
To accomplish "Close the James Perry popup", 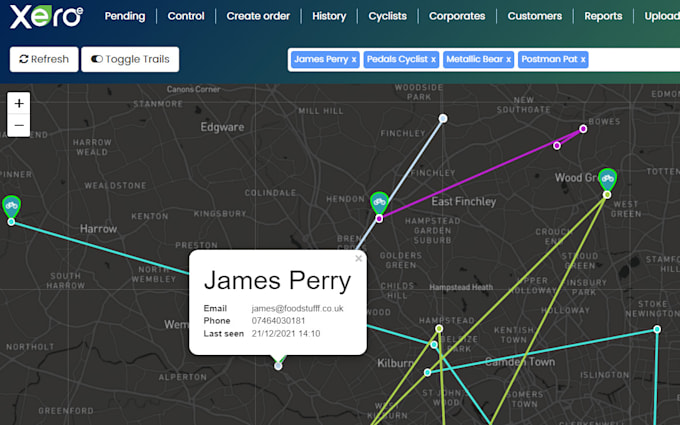I will point(358,258).
